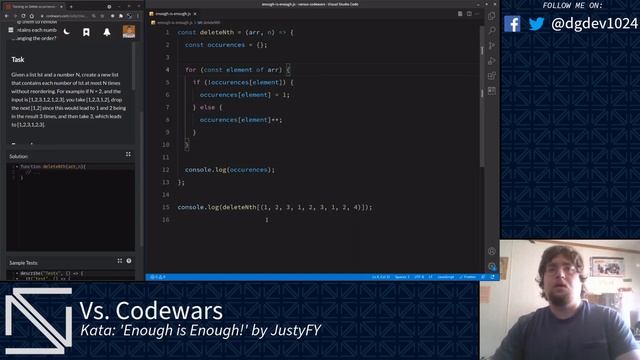Screen dimensions: 640x360
Task: Close the enough-is-enough.js editor tab
Action: coord(195,14)
